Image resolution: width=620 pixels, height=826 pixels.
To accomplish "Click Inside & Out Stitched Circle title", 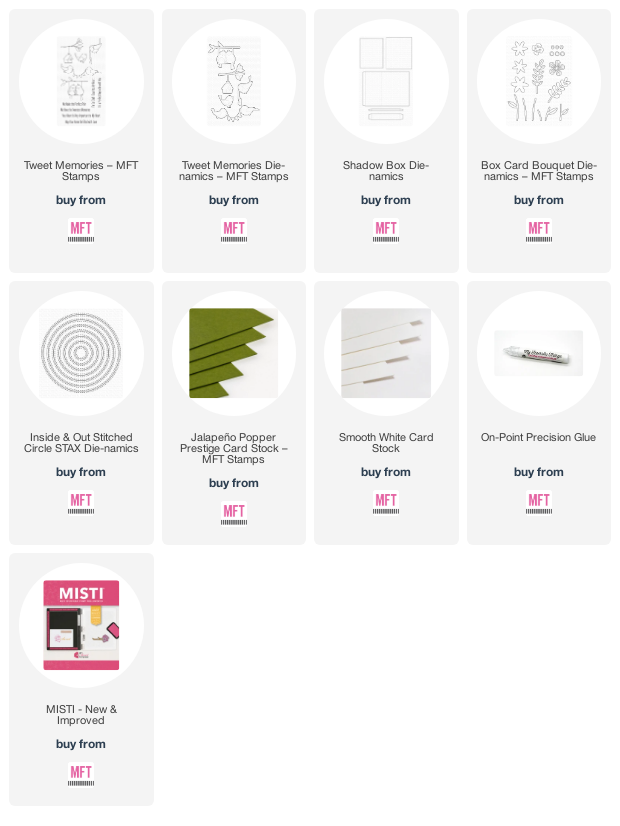I will pyautogui.click(x=81, y=442).
